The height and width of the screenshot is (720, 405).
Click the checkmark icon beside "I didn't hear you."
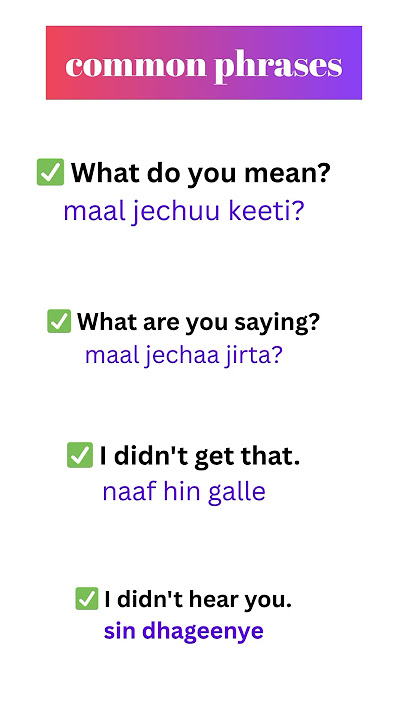coord(87,599)
